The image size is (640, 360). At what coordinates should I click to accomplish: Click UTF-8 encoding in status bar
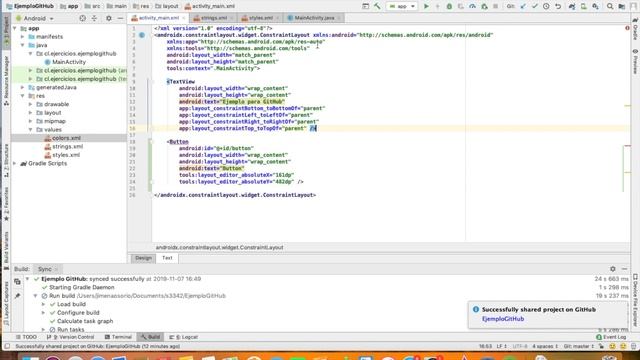pos(520,346)
